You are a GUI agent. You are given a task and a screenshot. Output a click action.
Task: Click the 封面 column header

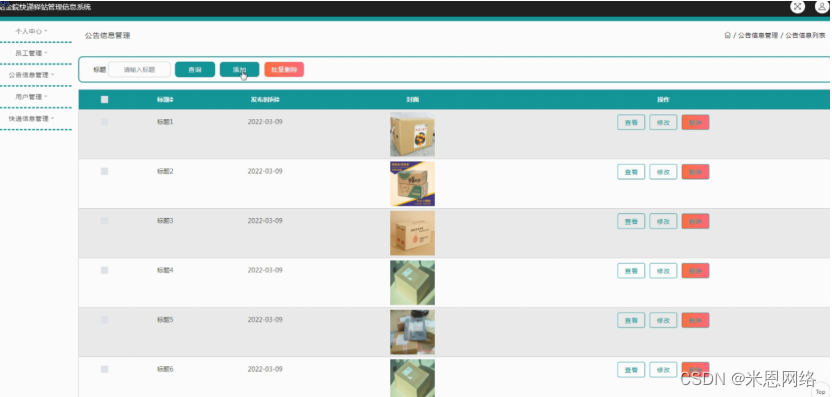[x=412, y=100]
